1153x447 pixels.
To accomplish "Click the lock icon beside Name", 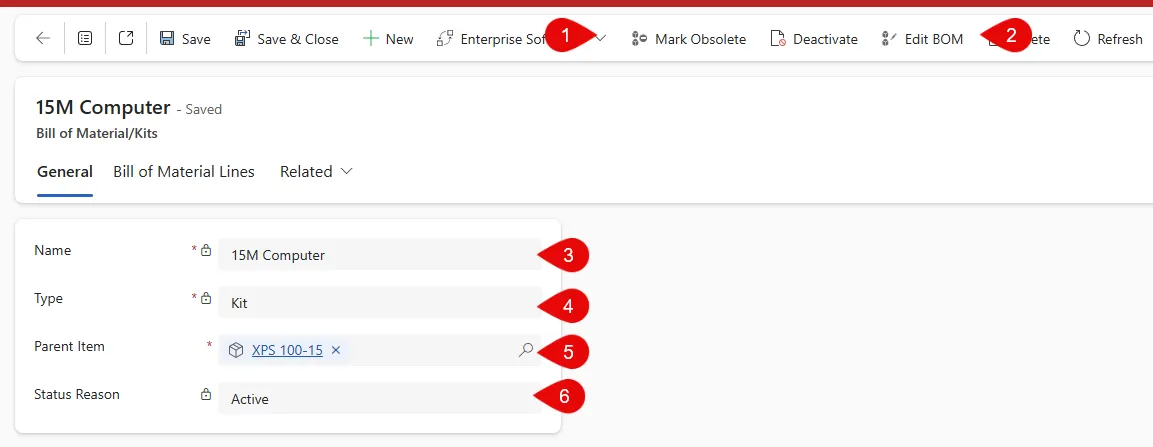I will pyautogui.click(x=206, y=250).
